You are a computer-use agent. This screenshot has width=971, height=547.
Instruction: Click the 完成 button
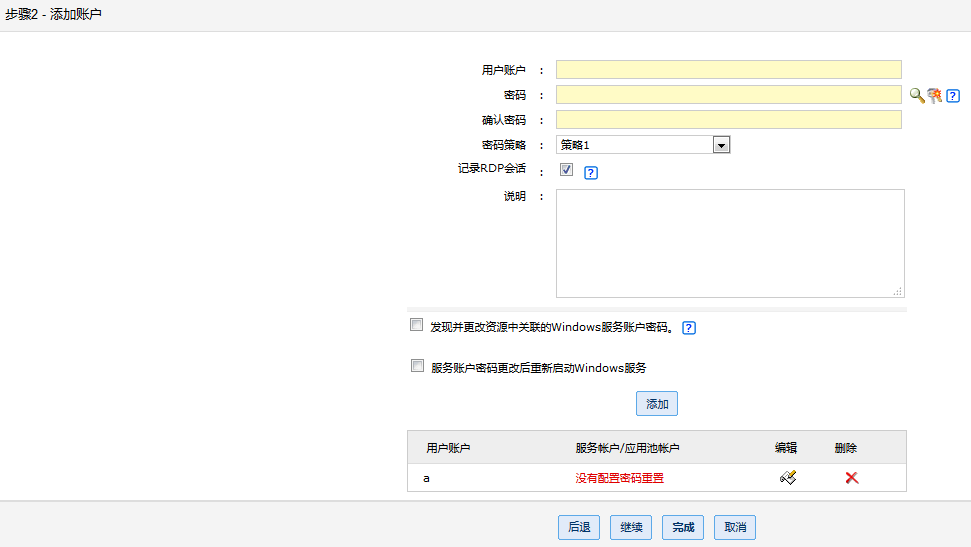click(x=683, y=527)
